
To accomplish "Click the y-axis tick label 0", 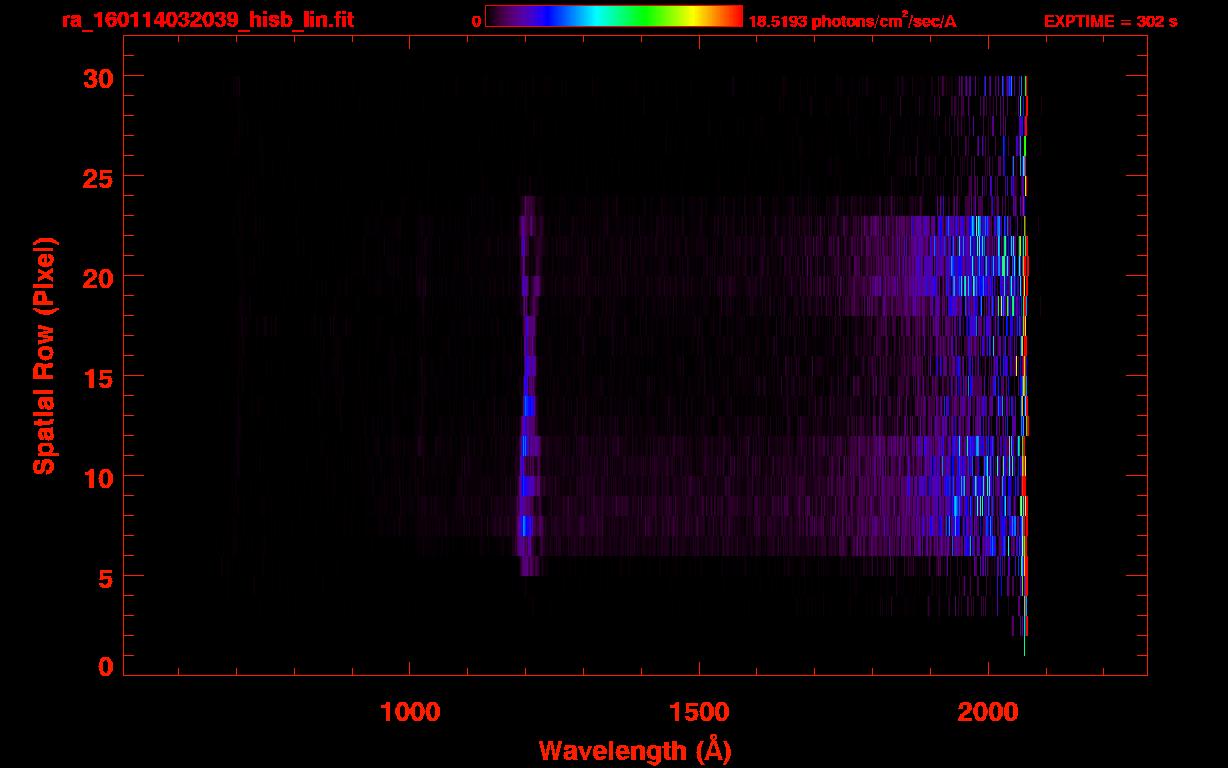I will [x=106, y=666].
